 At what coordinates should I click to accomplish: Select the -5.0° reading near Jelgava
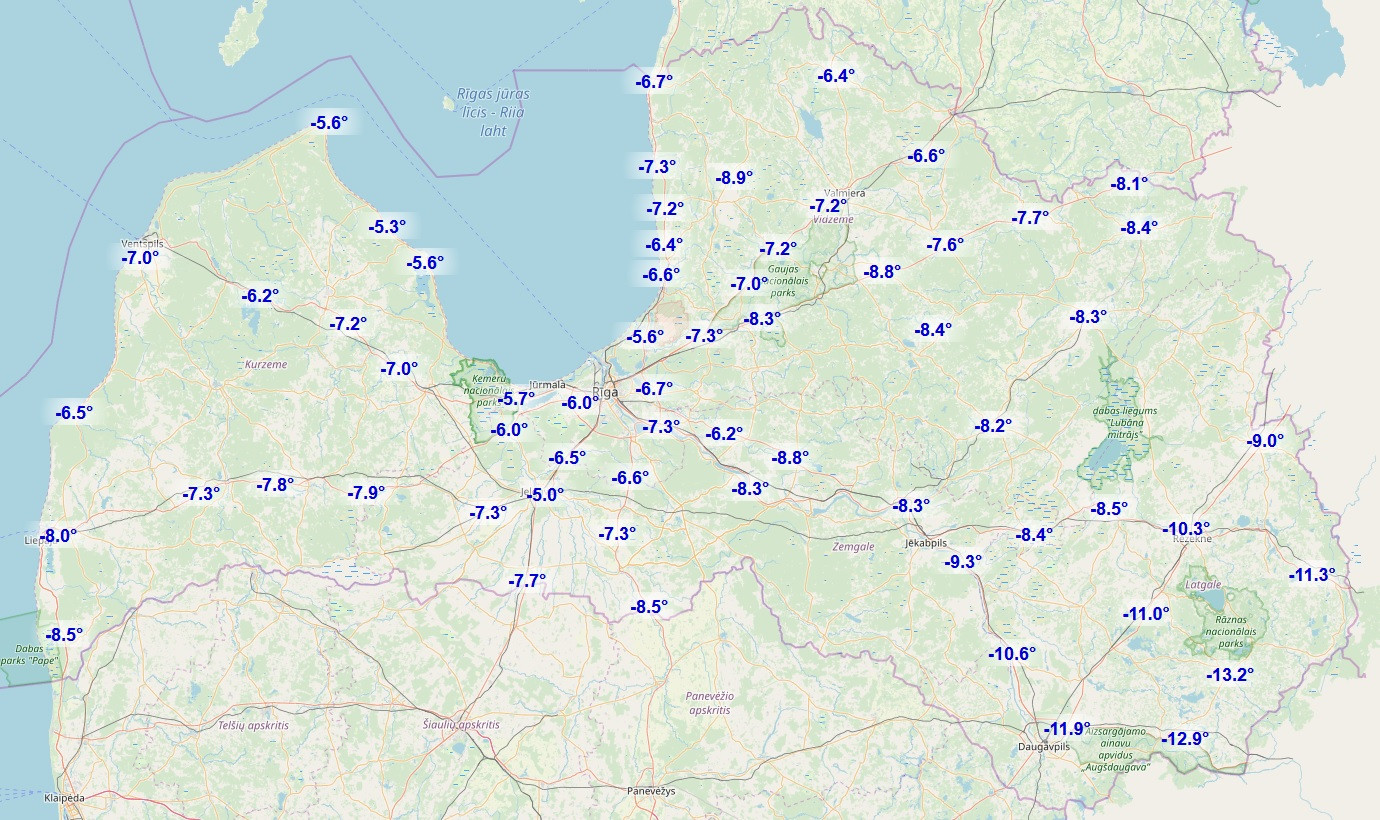(x=545, y=495)
